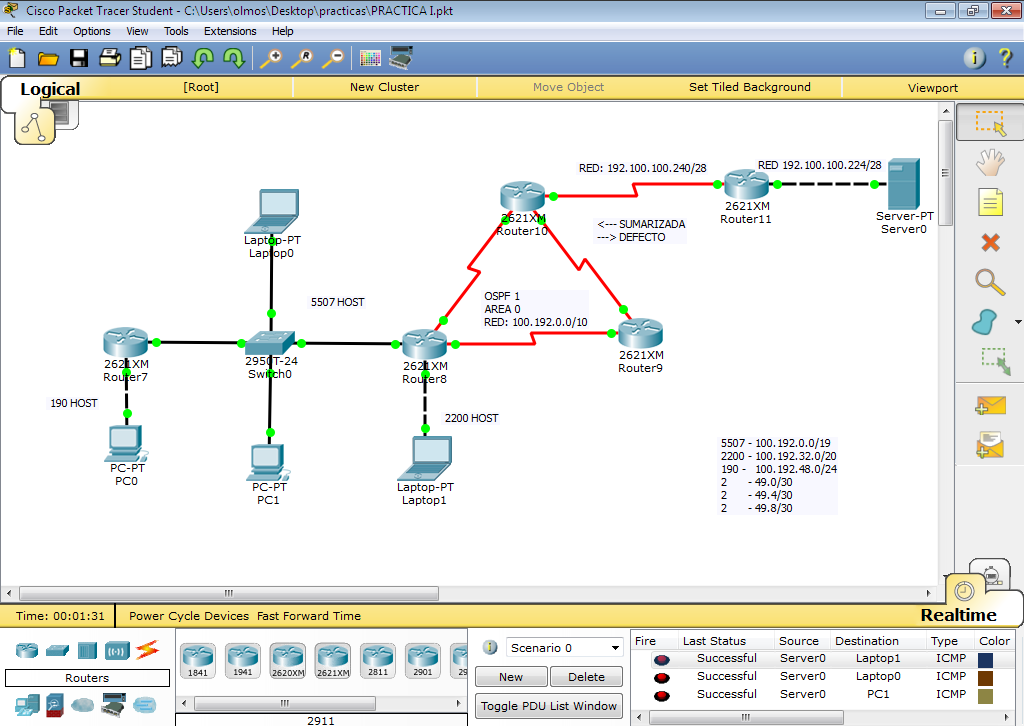Open the Options menu
The width and height of the screenshot is (1024, 726).
pyautogui.click(x=91, y=31)
